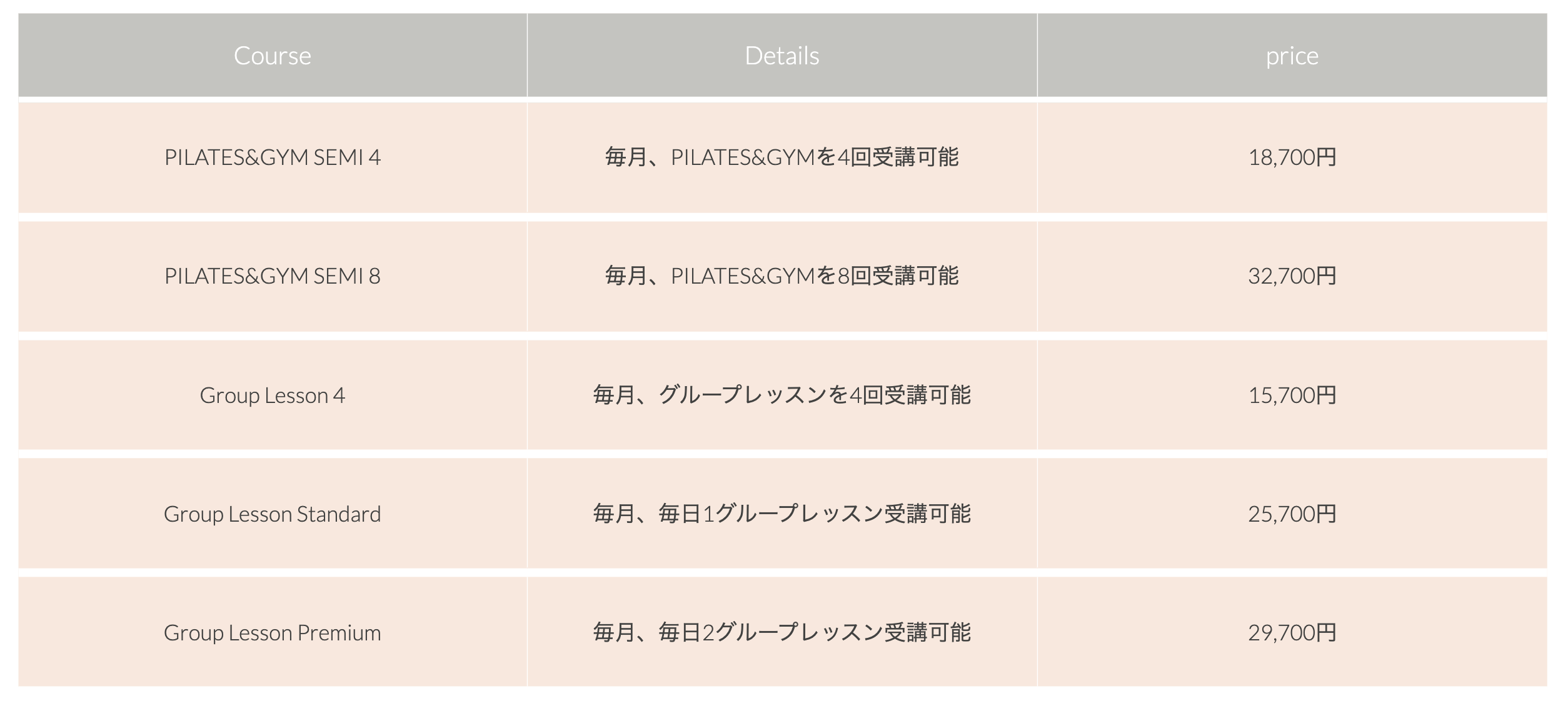This screenshot has width=1568, height=701.
Task: Click the 15,700円 price cell
Action: click(1292, 395)
